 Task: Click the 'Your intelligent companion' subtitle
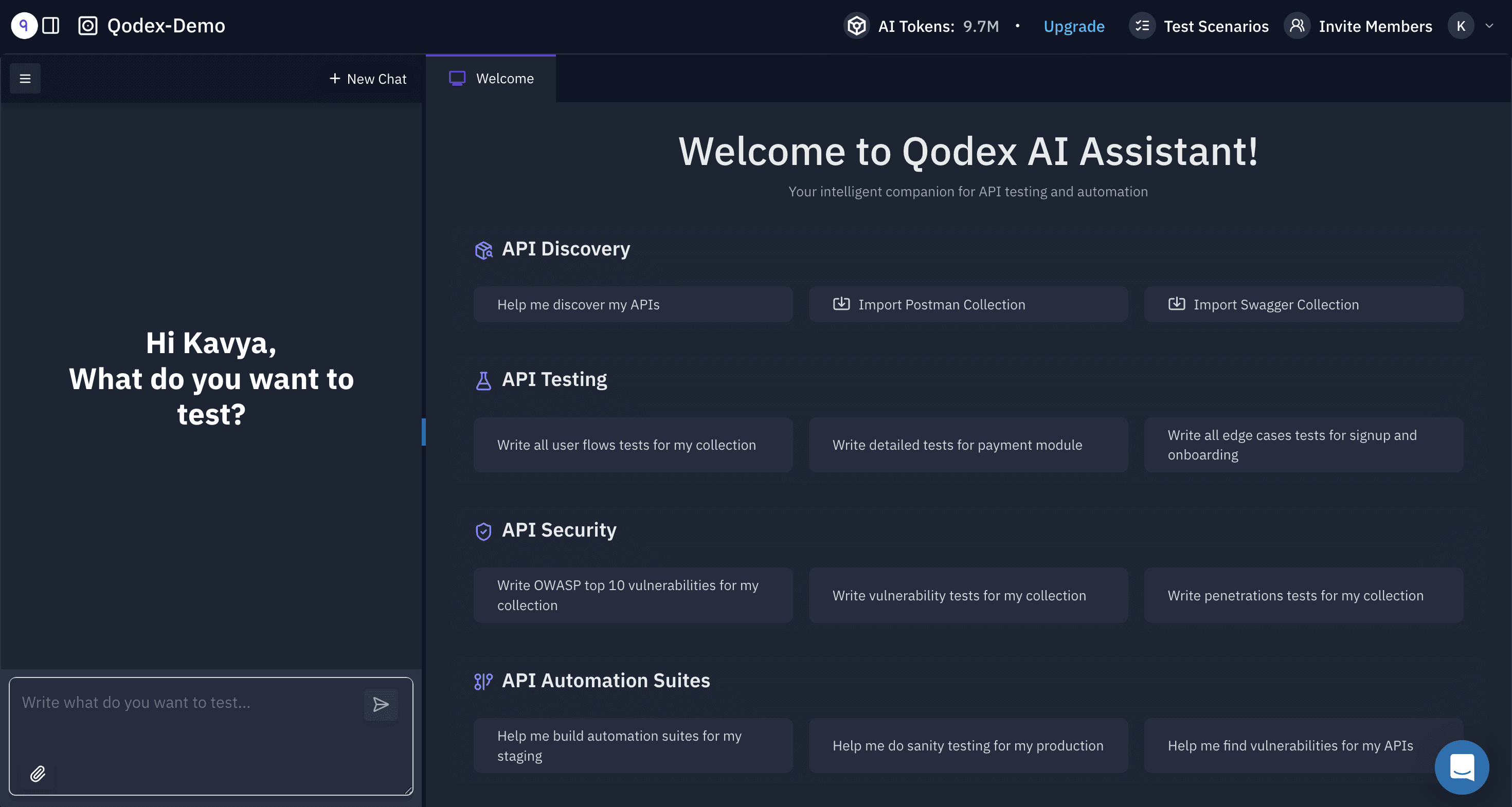point(968,192)
